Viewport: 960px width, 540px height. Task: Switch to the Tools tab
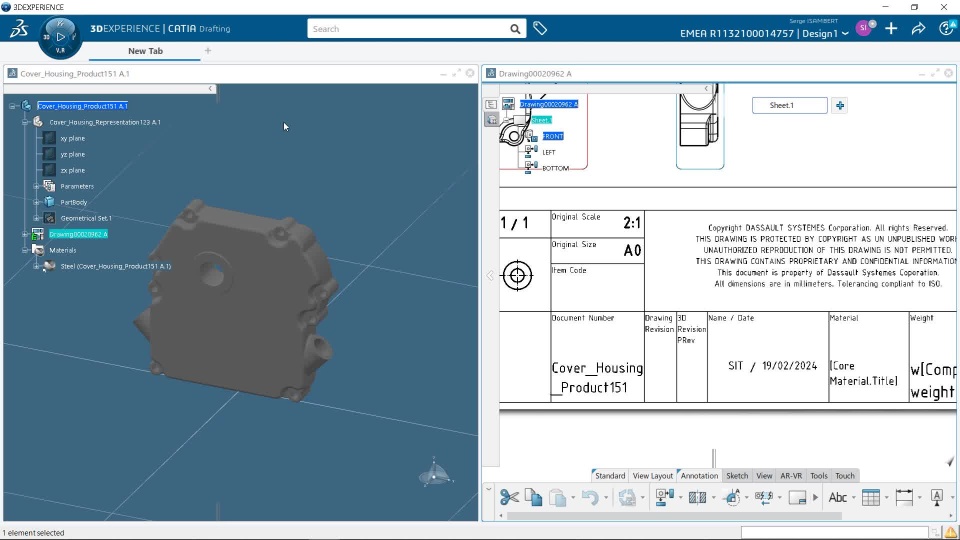[818, 476]
